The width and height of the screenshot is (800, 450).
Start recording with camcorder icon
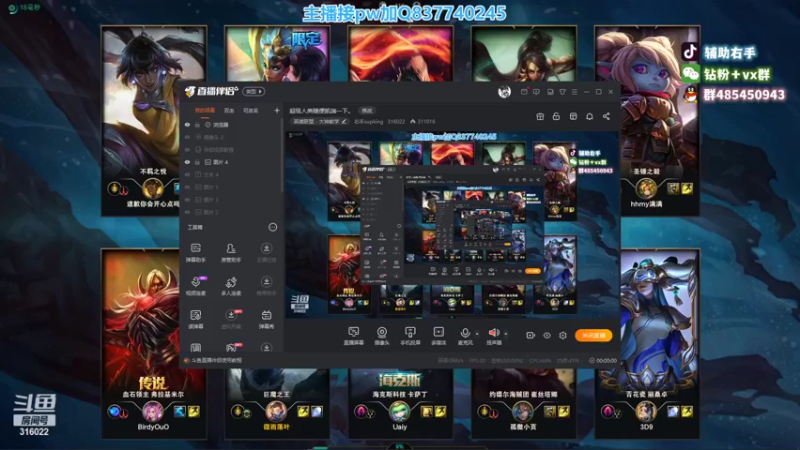pos(530,335)
